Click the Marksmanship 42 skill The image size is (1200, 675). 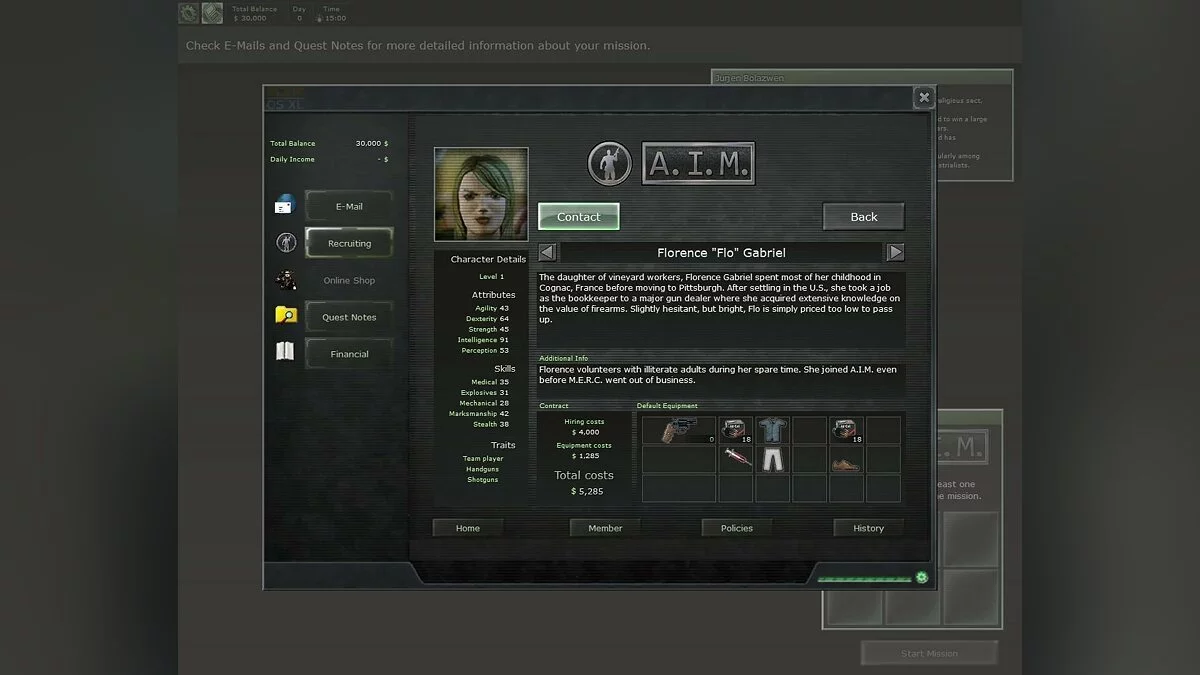pos(479,414)
